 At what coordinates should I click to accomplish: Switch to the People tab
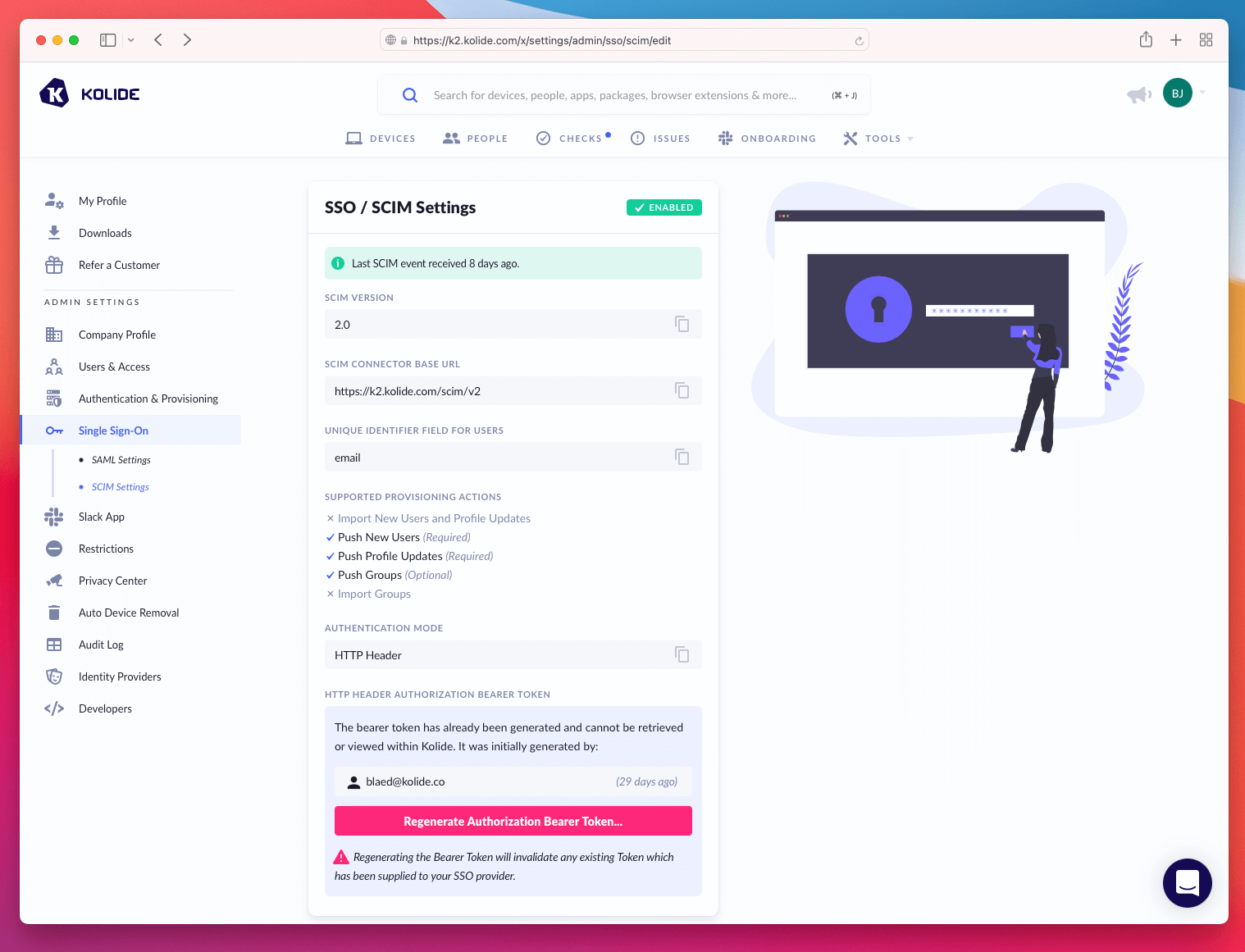click(x=476, y=138)
